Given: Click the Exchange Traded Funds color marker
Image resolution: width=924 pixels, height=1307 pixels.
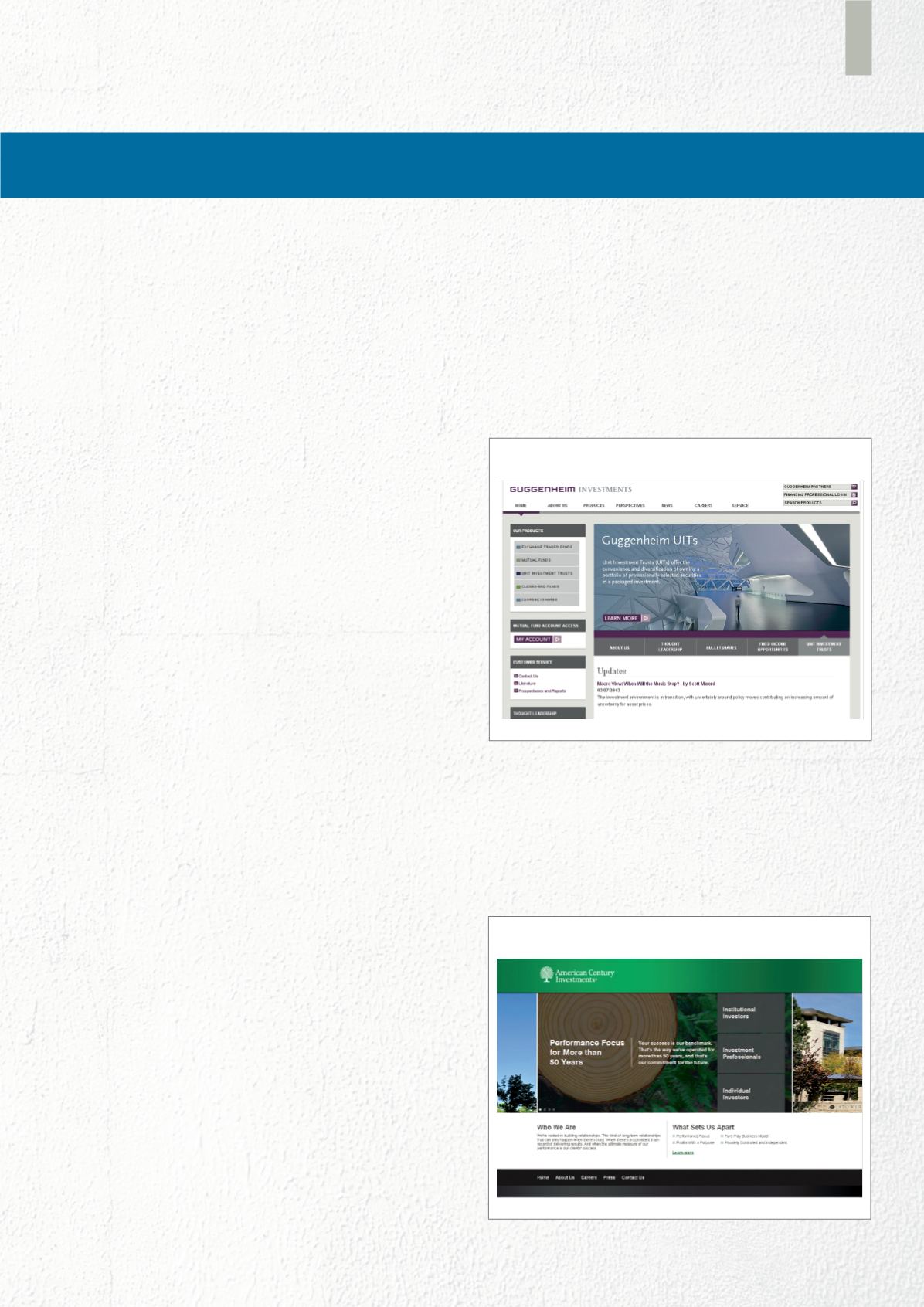Looking at the screenshot, I should (518, 547).
